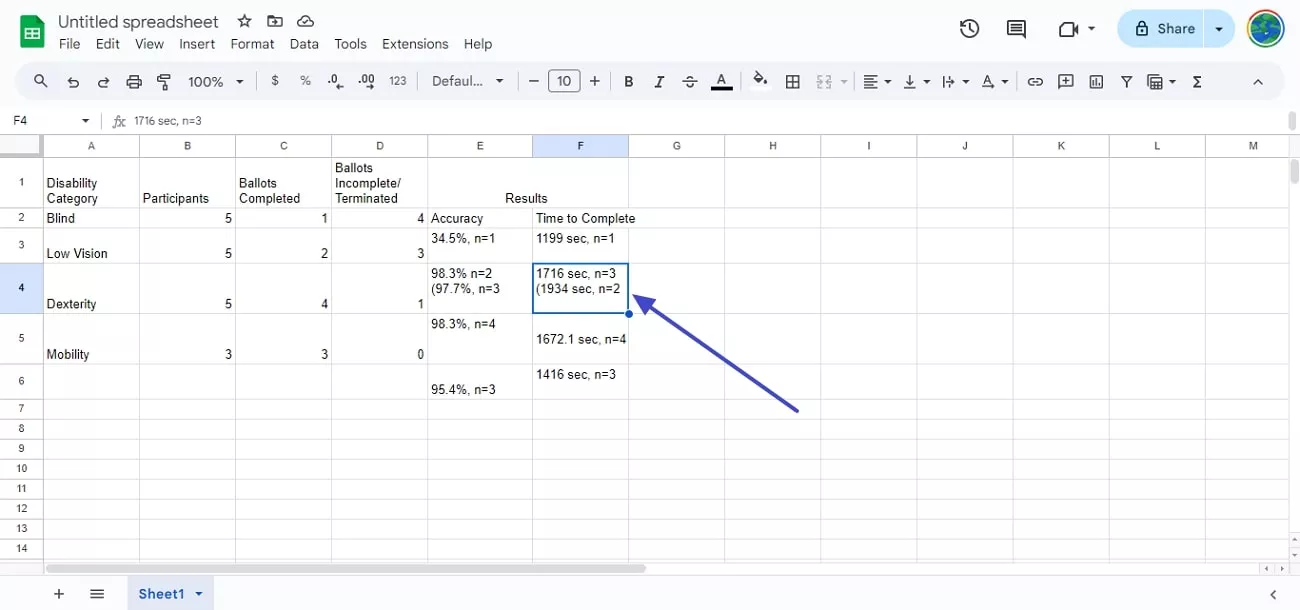Open version history

968,29
